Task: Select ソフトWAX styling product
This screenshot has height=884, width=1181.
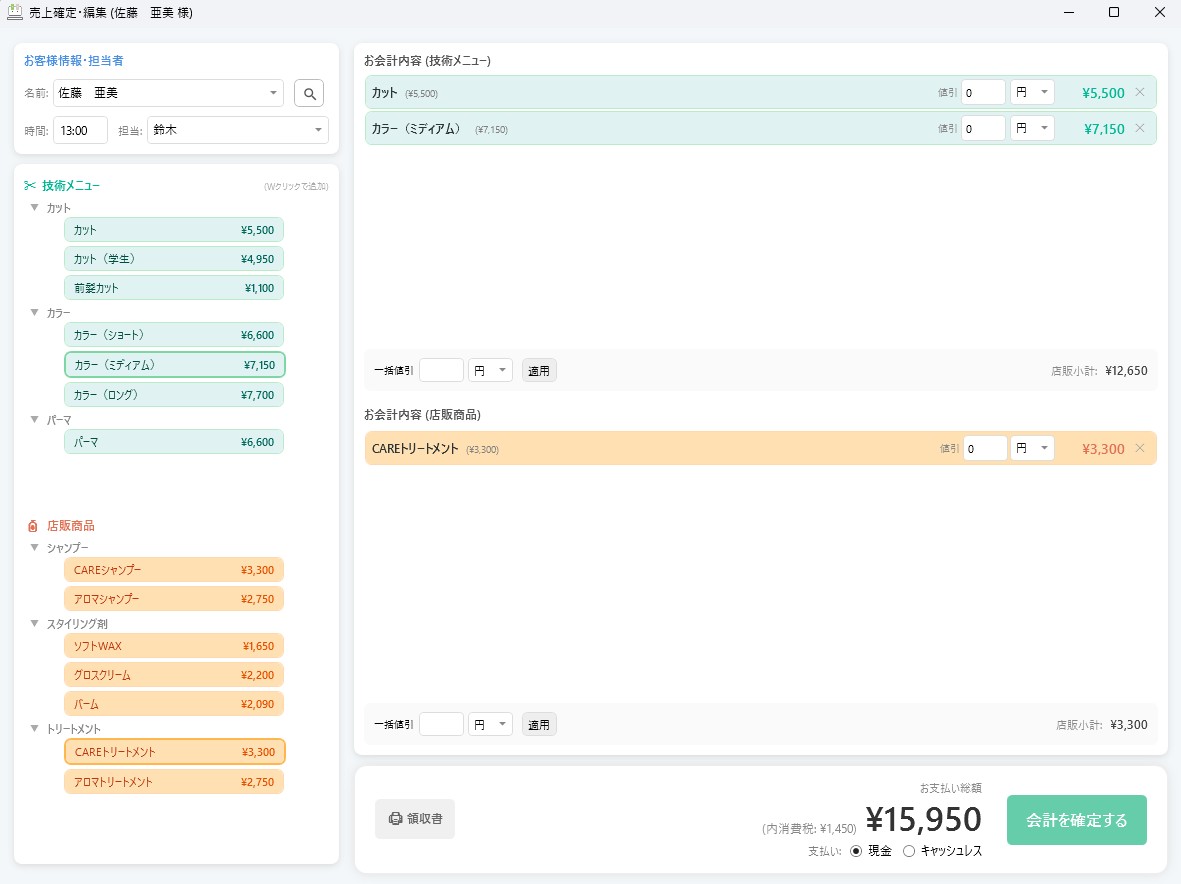Action: pyautogui.click(x=174, y=646)
